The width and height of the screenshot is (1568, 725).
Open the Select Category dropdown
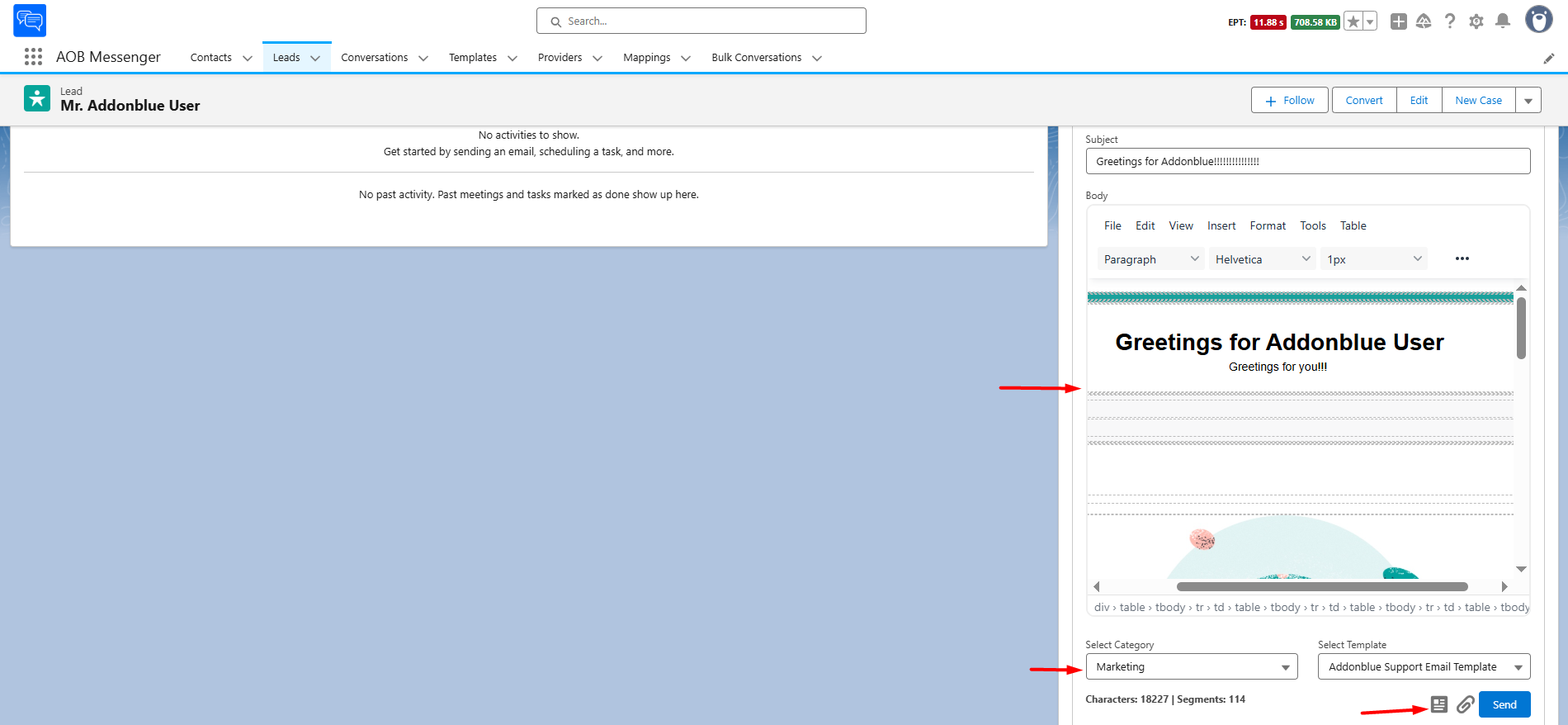[1192, 666]
